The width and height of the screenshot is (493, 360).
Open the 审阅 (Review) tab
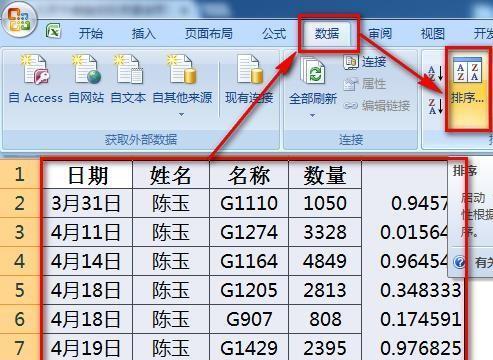(380, 33)
